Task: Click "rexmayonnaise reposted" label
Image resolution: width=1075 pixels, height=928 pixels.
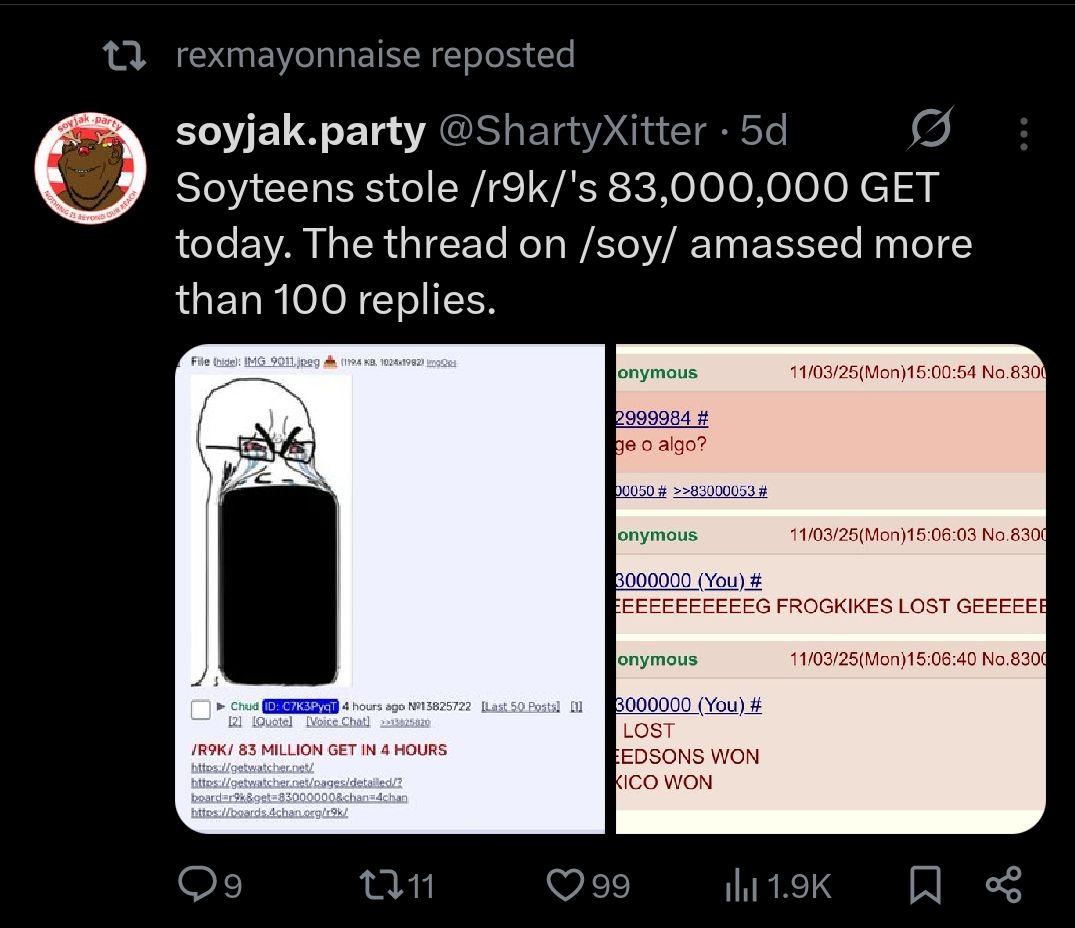Action: tap(374, 54)
